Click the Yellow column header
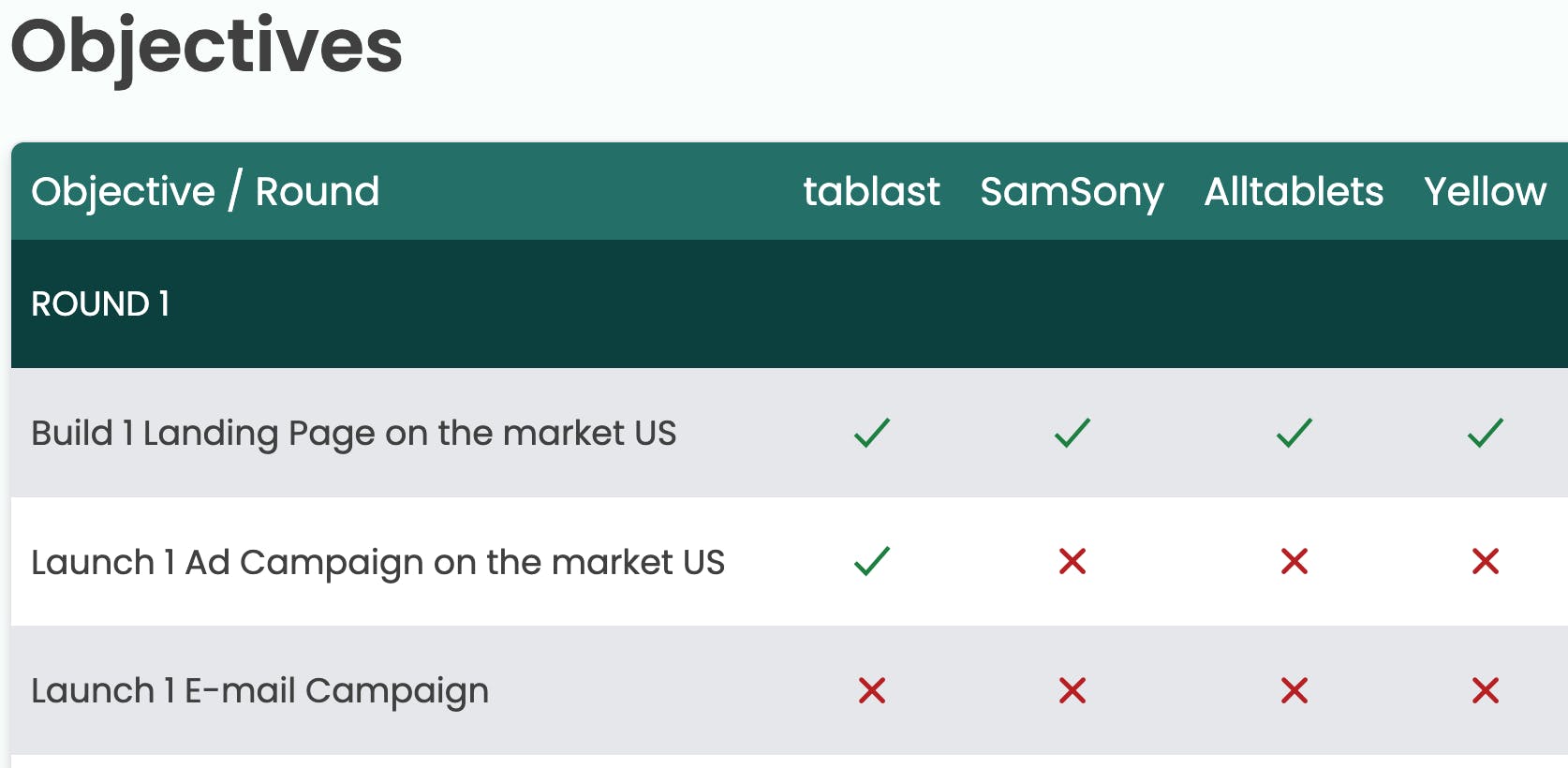This screenshot has height=768, width=1568. 1485,191
